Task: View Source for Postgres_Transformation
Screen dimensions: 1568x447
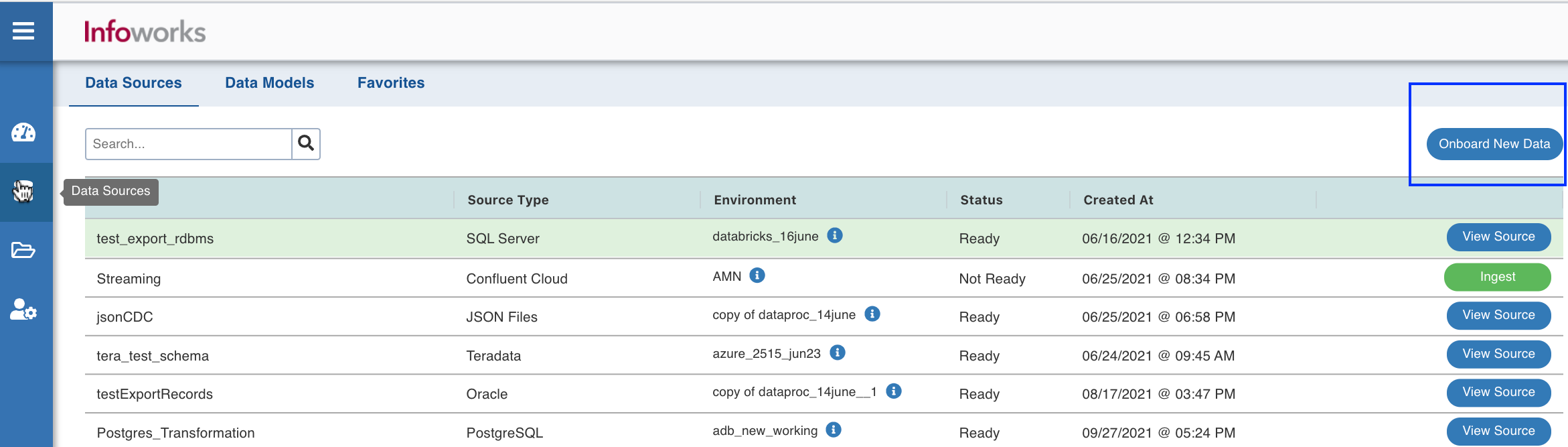Action: [1498, 431]
